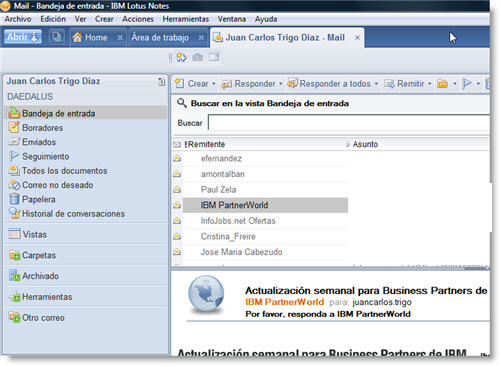
Task: Click the Otro correo icon
Action: (x=15, y=317)
